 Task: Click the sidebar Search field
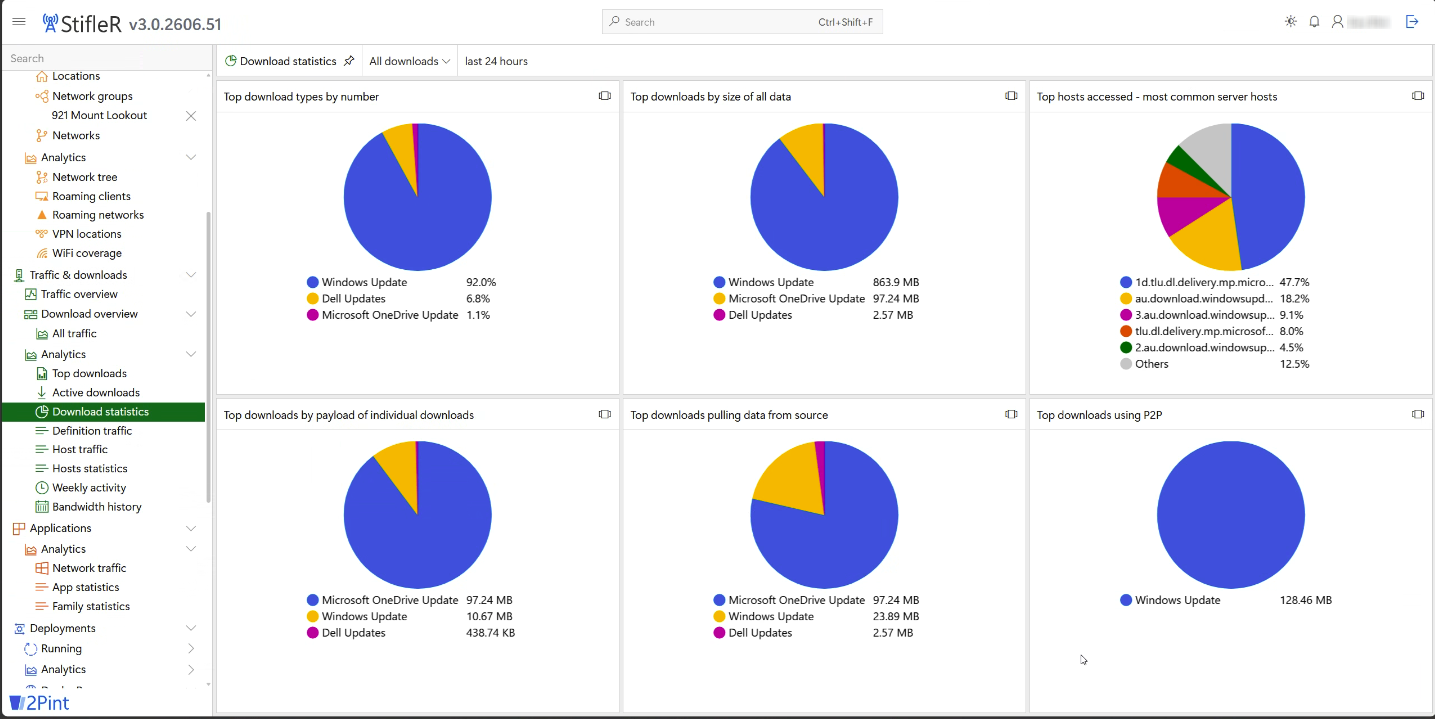[x=106, y=58]
